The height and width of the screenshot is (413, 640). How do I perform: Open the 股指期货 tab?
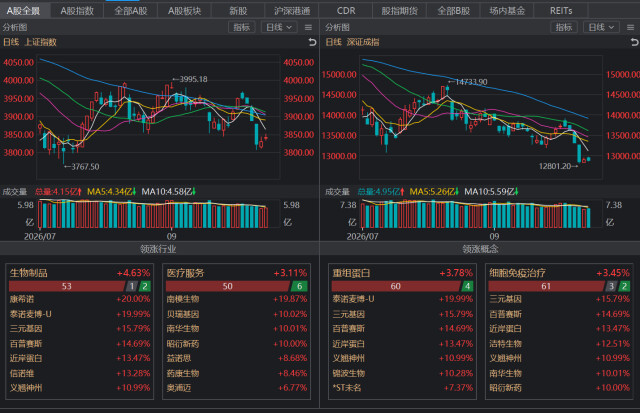(x=400, y=11)
